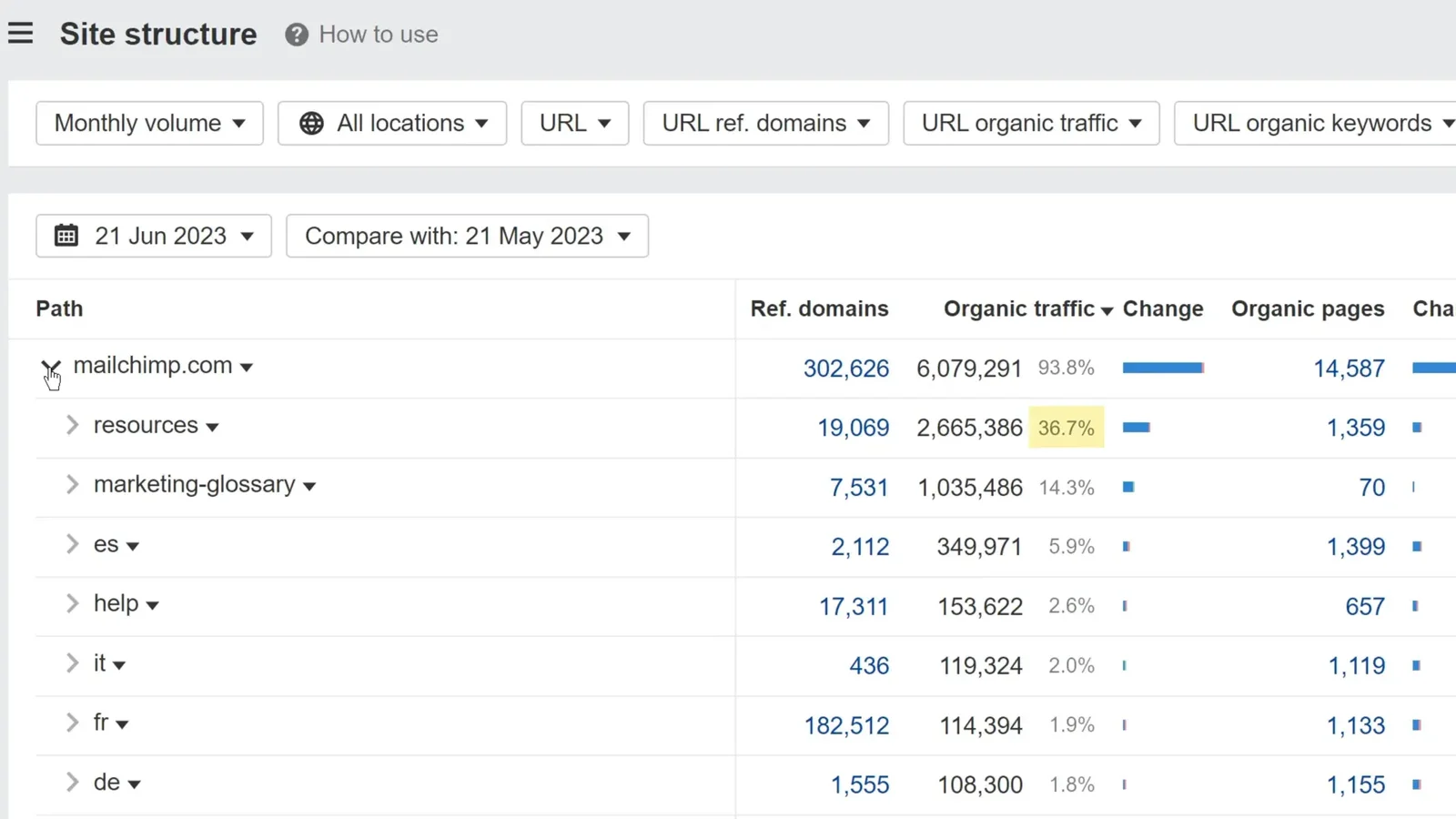The height and width of the screenshot is (819, 1456).
Task: Open the URL filter dropdown
Action: (574, 123)
